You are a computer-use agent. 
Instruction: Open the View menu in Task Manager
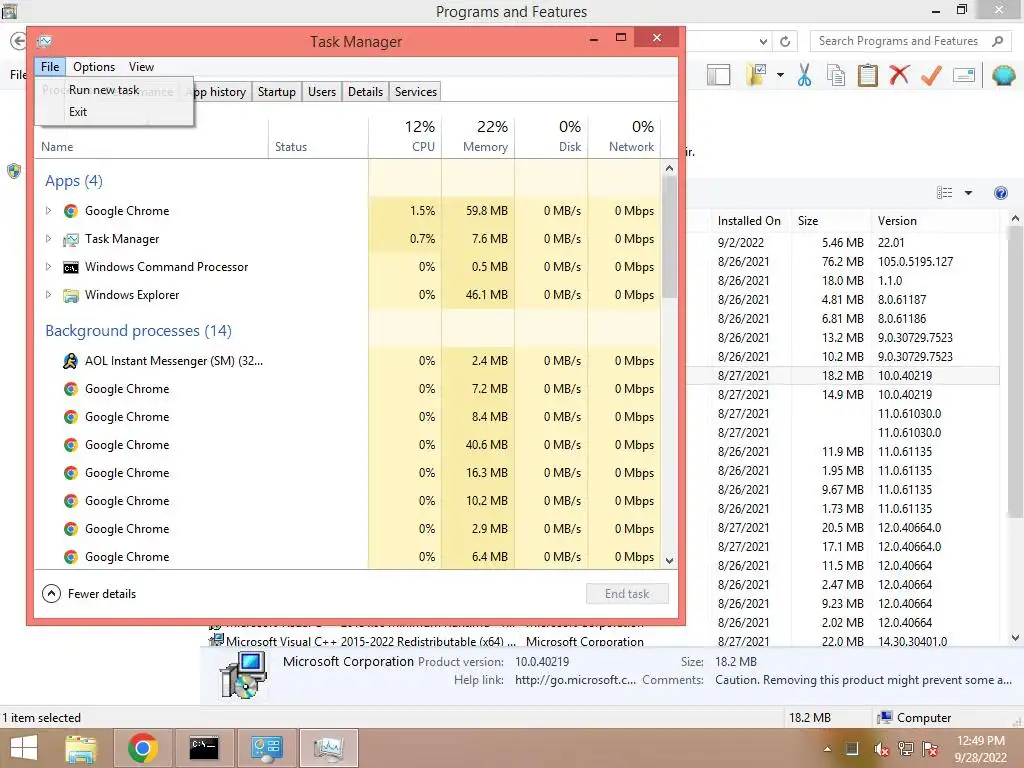pyautogui.click(x=141, y=67)
